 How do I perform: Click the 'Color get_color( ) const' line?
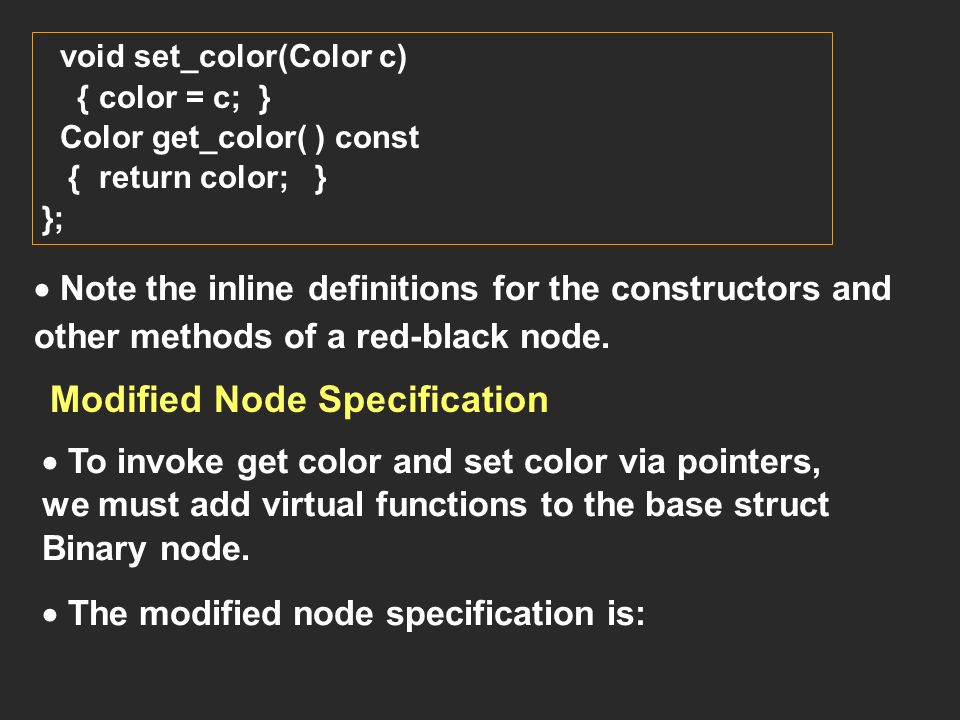pyautogui.click(x=239, y=138)
